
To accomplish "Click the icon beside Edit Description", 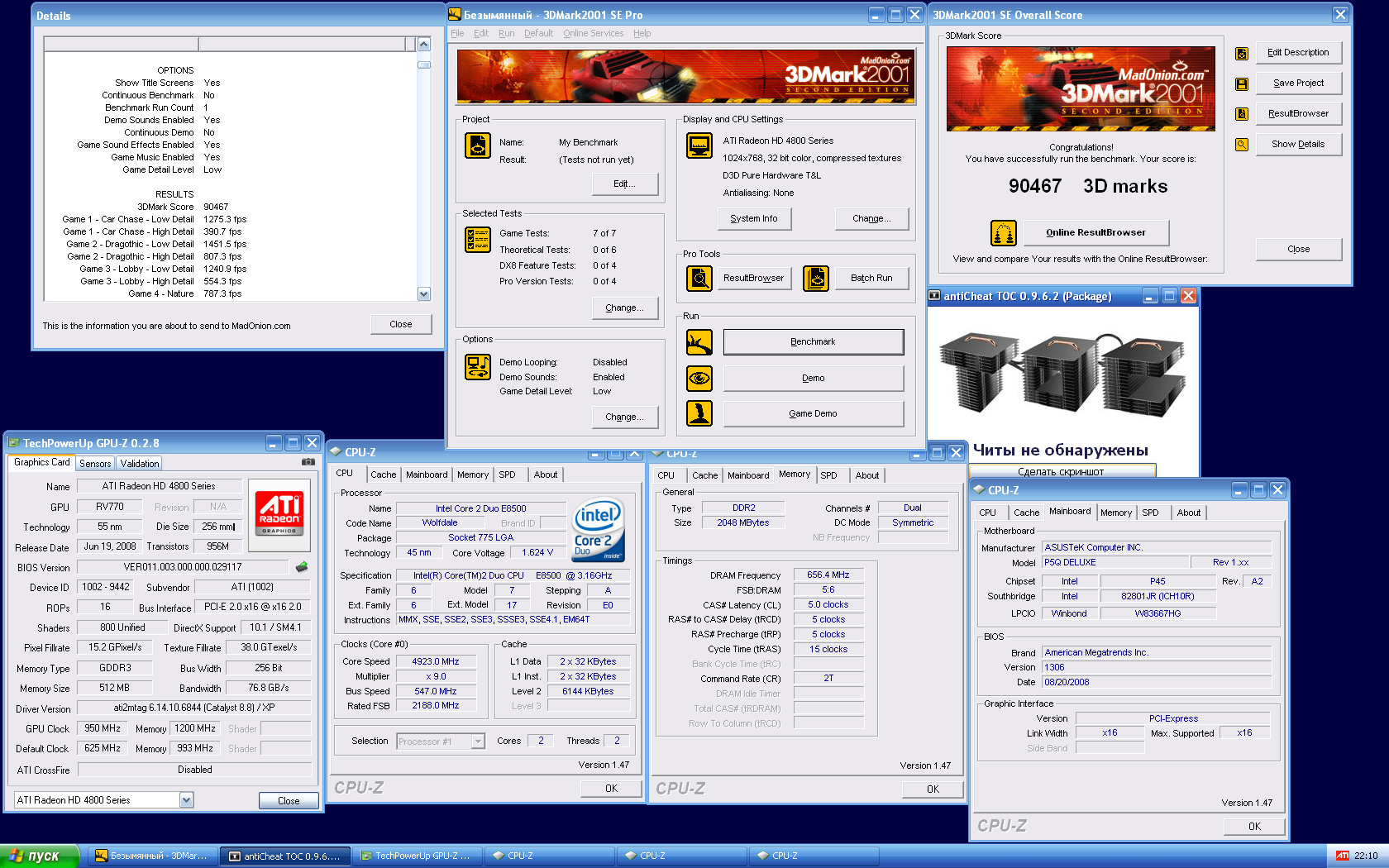I will 1242,54.
